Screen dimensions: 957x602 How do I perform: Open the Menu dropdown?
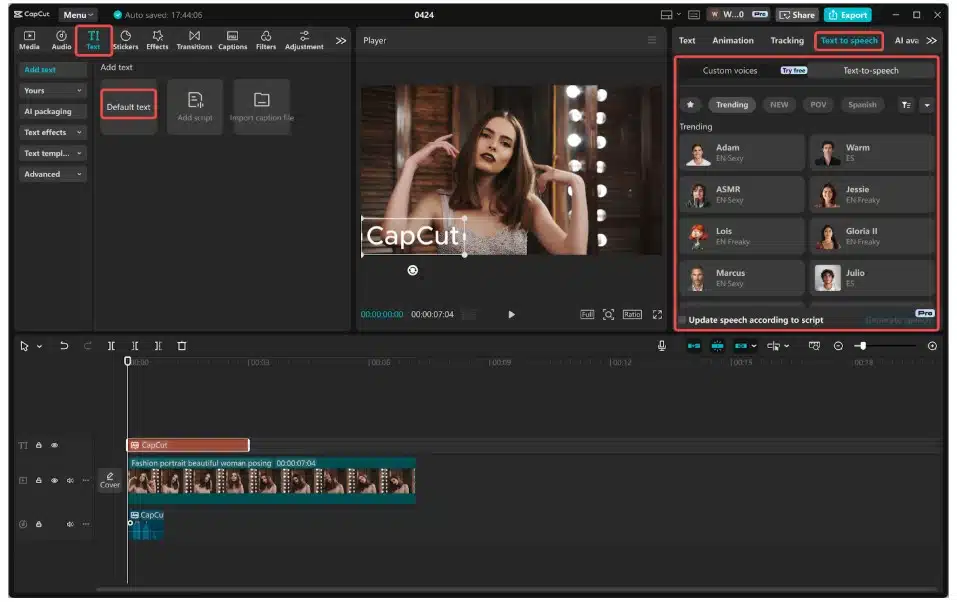coord(78,15)
